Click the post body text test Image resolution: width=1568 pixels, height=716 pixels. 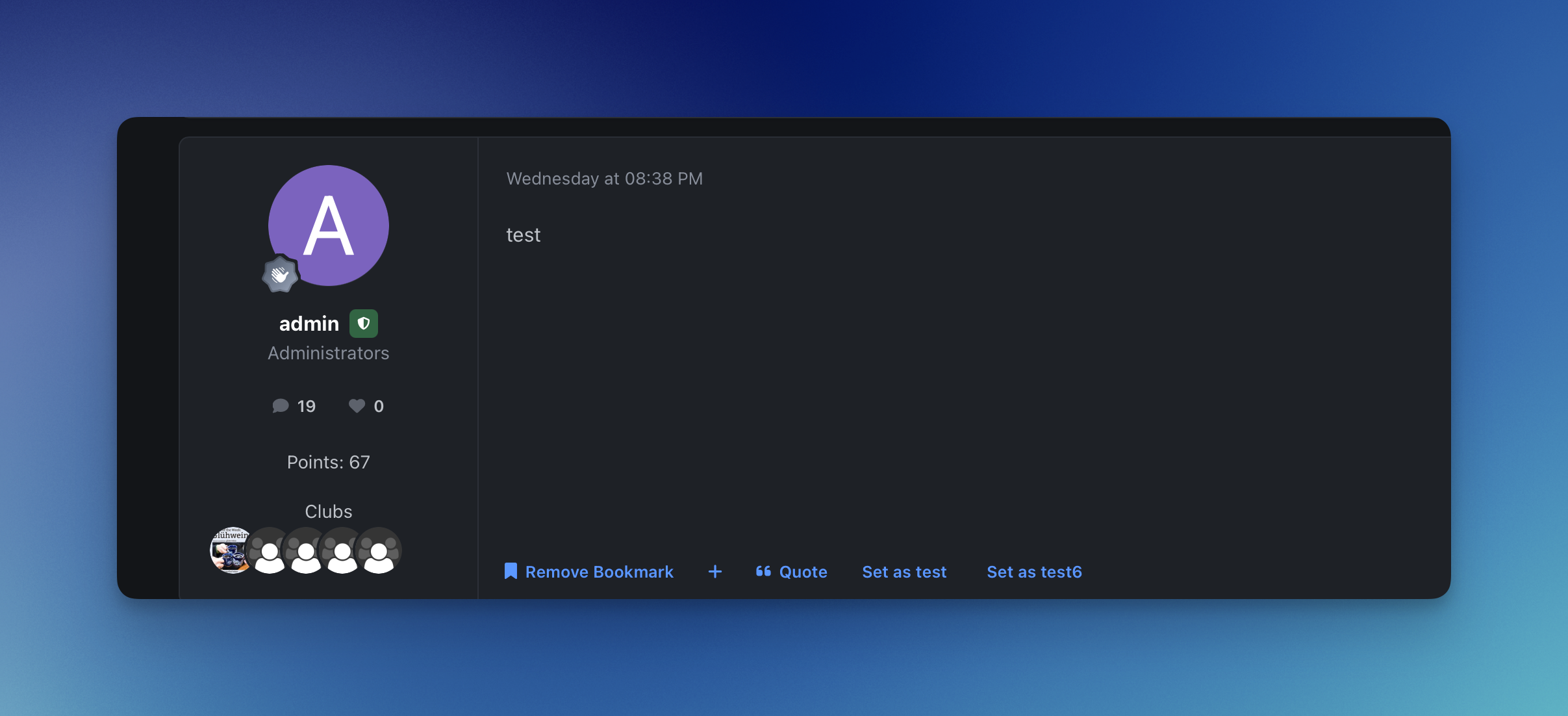point(523,235)
